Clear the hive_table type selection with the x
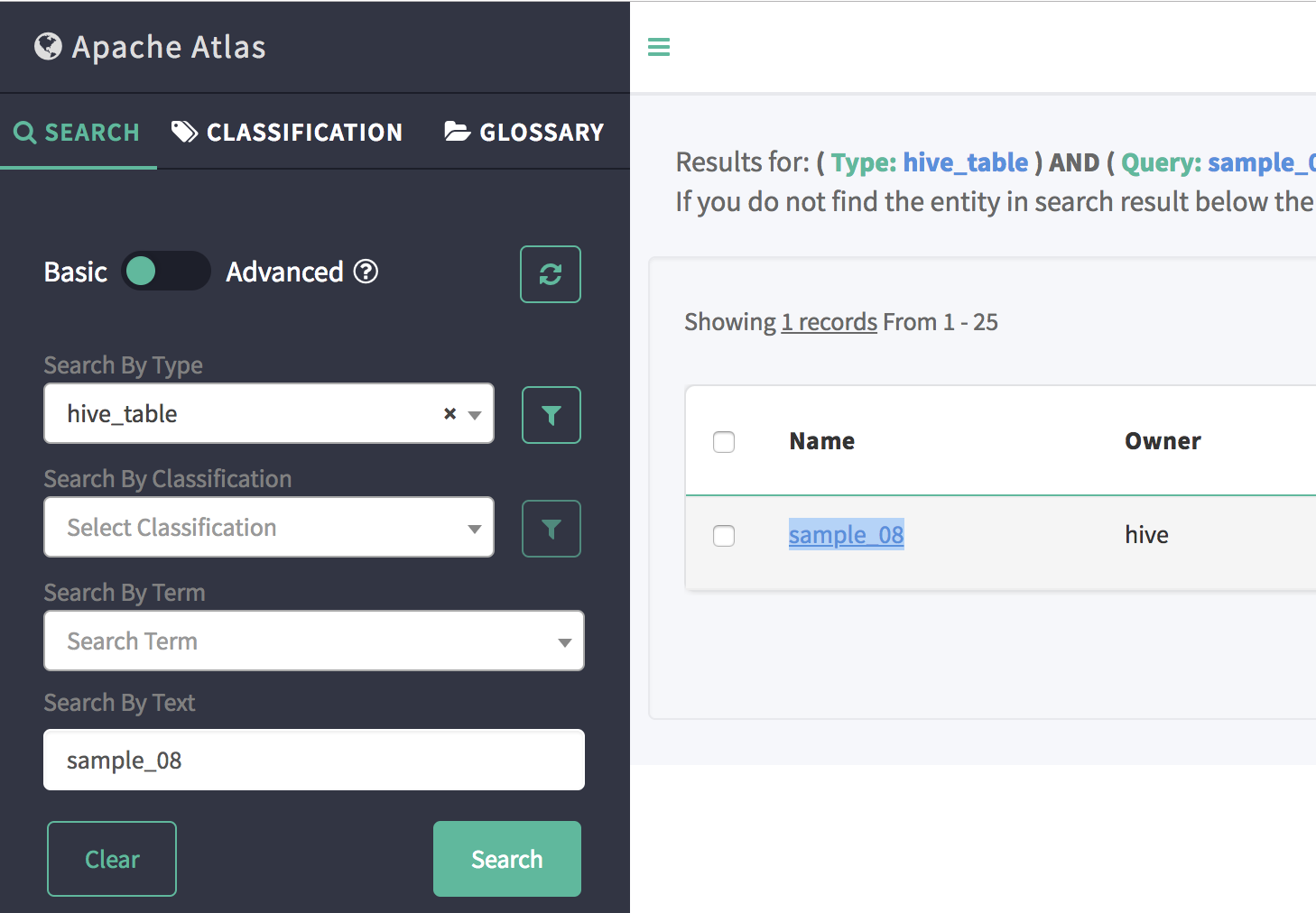1316x913 pixels. click(449, 413)
